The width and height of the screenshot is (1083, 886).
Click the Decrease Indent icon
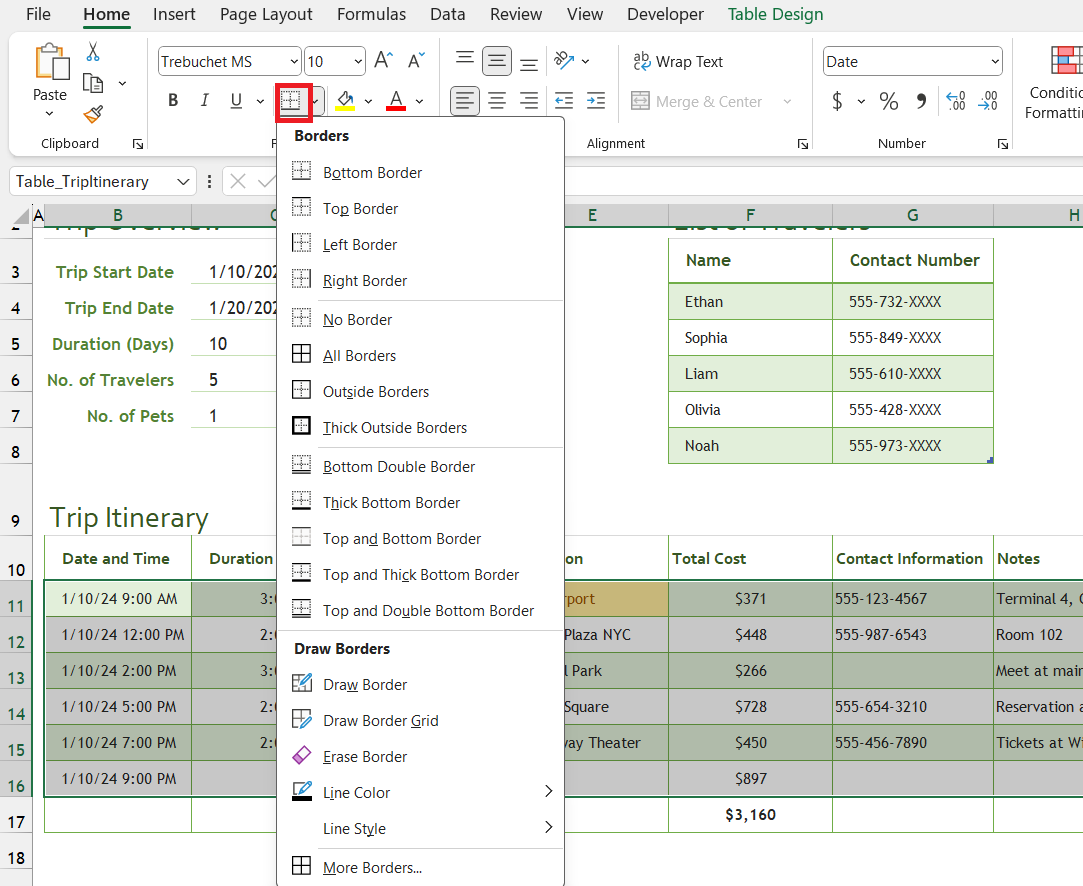tap(563, 101)
